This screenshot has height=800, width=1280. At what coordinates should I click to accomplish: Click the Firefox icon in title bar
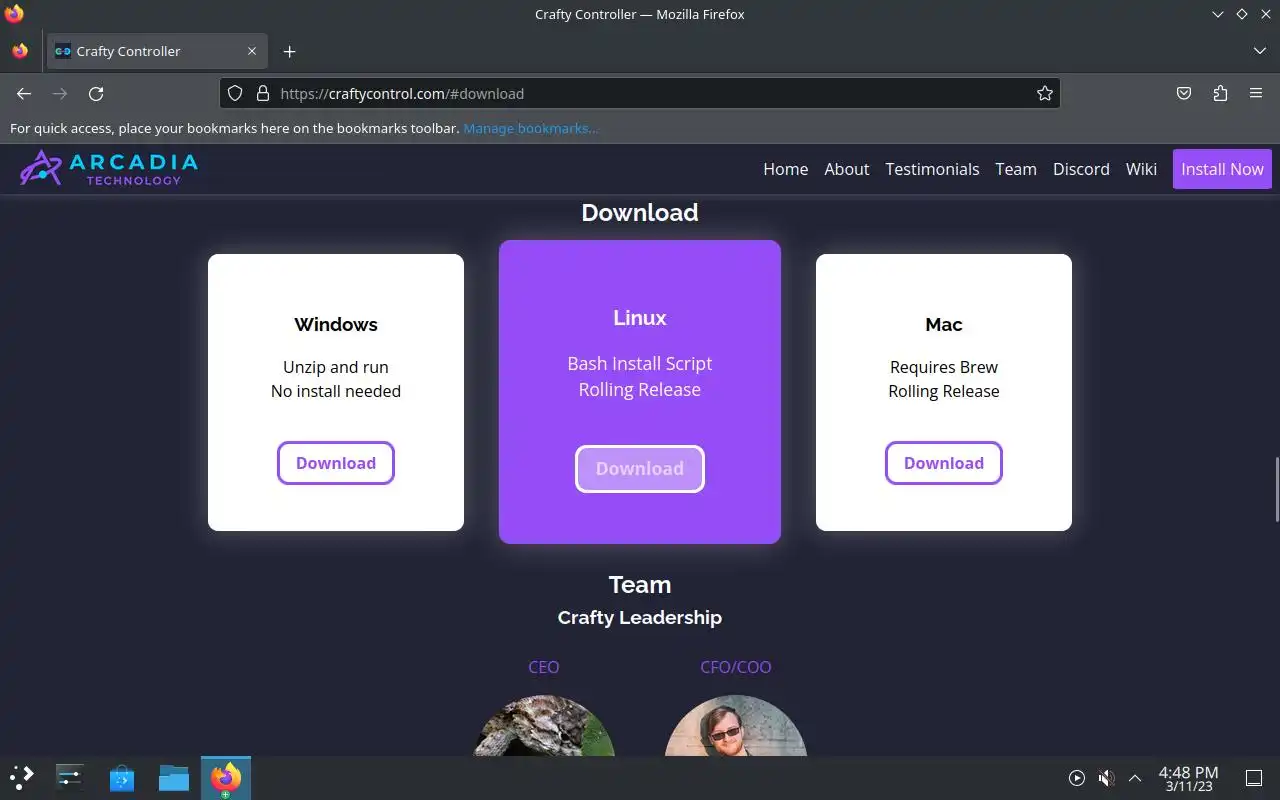14,14
